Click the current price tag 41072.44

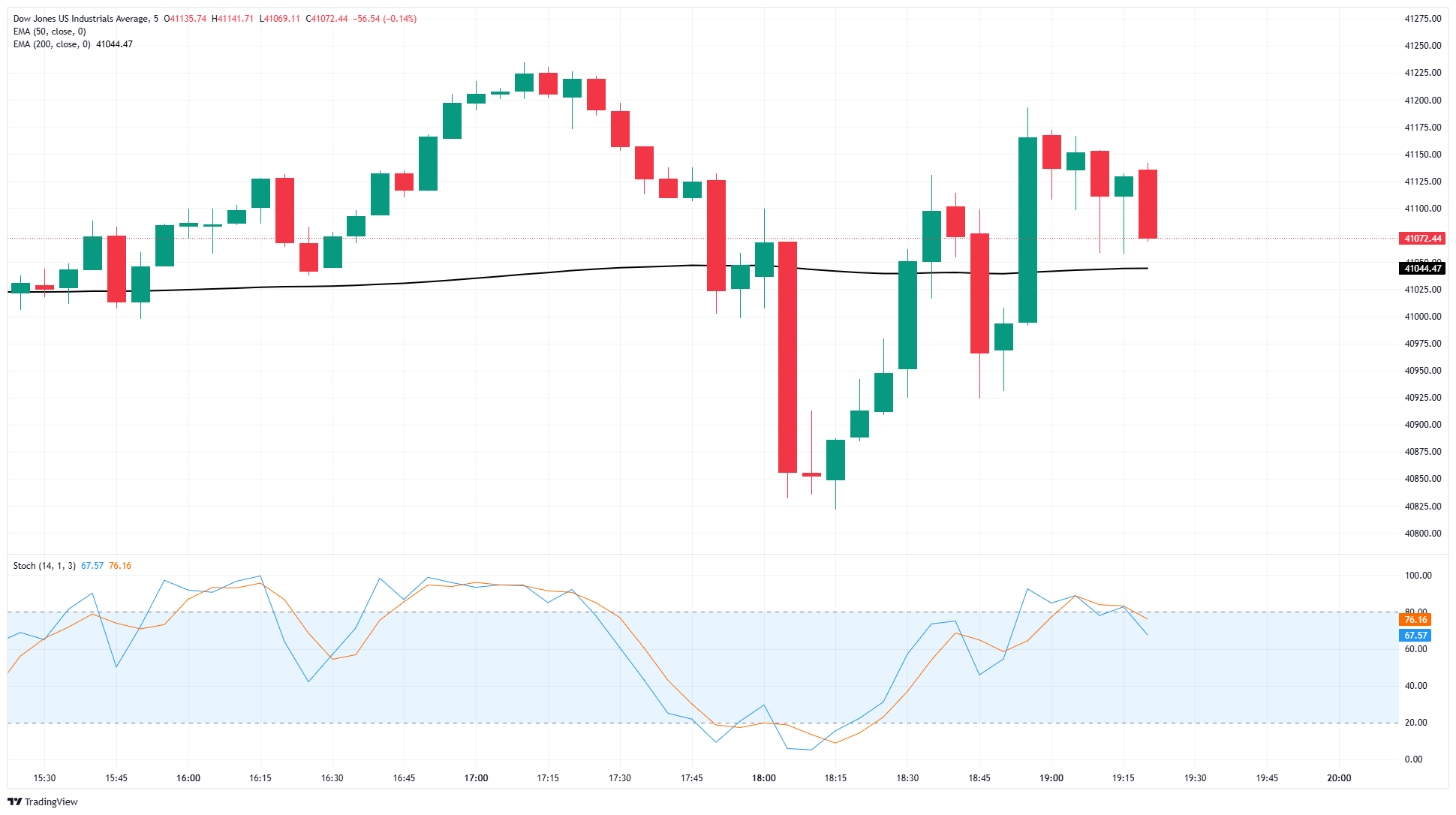click(x=1422, y=239)
